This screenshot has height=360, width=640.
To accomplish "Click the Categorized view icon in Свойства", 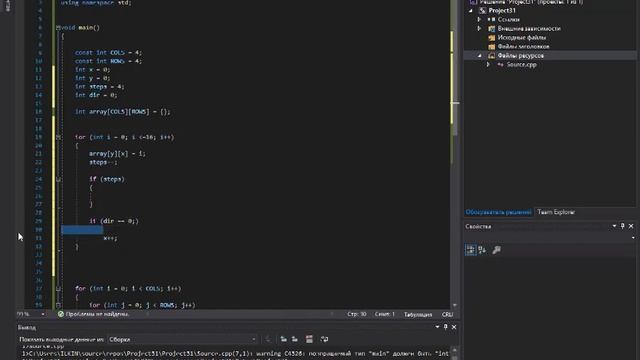I will click(x=471, y=250).
